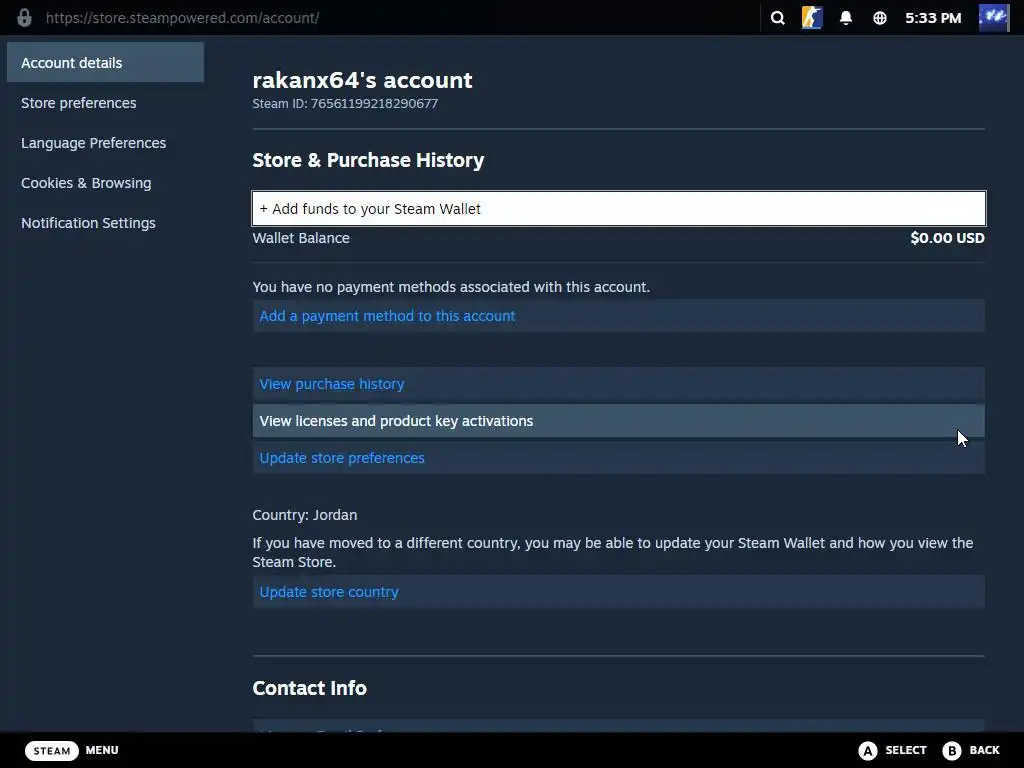Click the Steam ID number text
Image resolution: width=1024 pixels, height=768 pixels.
tap(374, 103)
